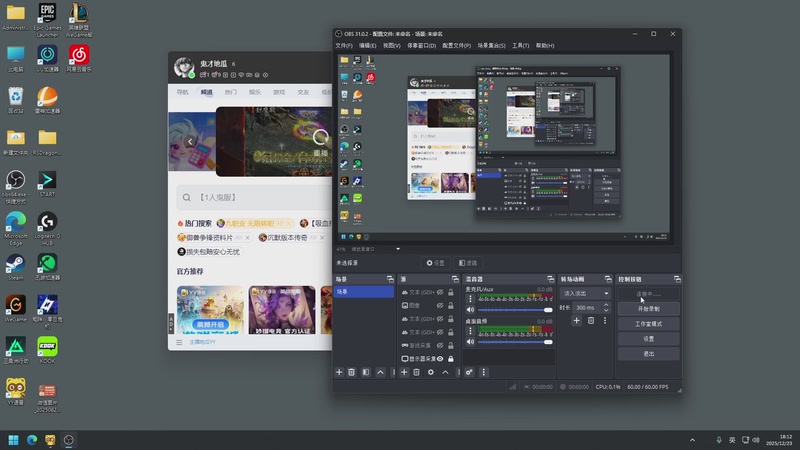Pop out the 混音器 dock using its float icon
The width and height of the screenshot is (800, 450).
(551, 279)
